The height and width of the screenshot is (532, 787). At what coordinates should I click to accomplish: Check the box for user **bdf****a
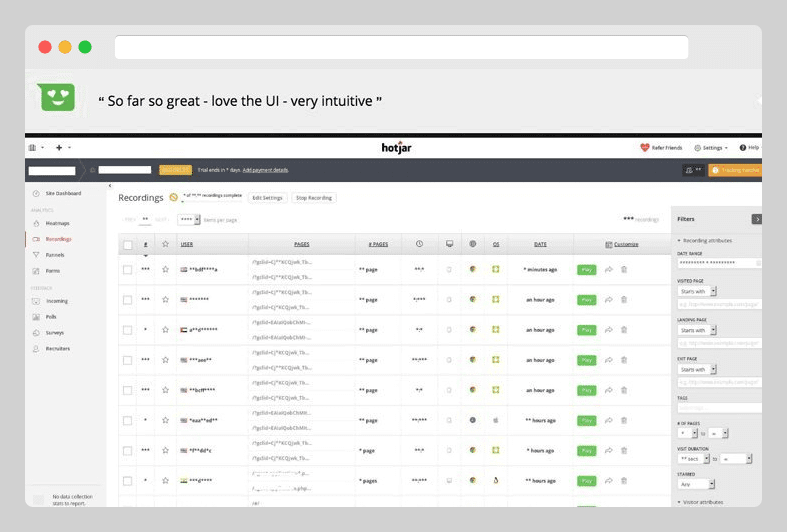(x=127, y=270)
